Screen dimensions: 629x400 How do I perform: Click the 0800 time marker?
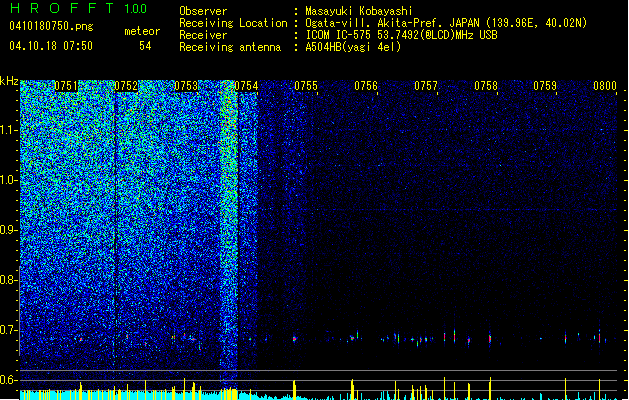pyautogui.click(x=605, y=86)
